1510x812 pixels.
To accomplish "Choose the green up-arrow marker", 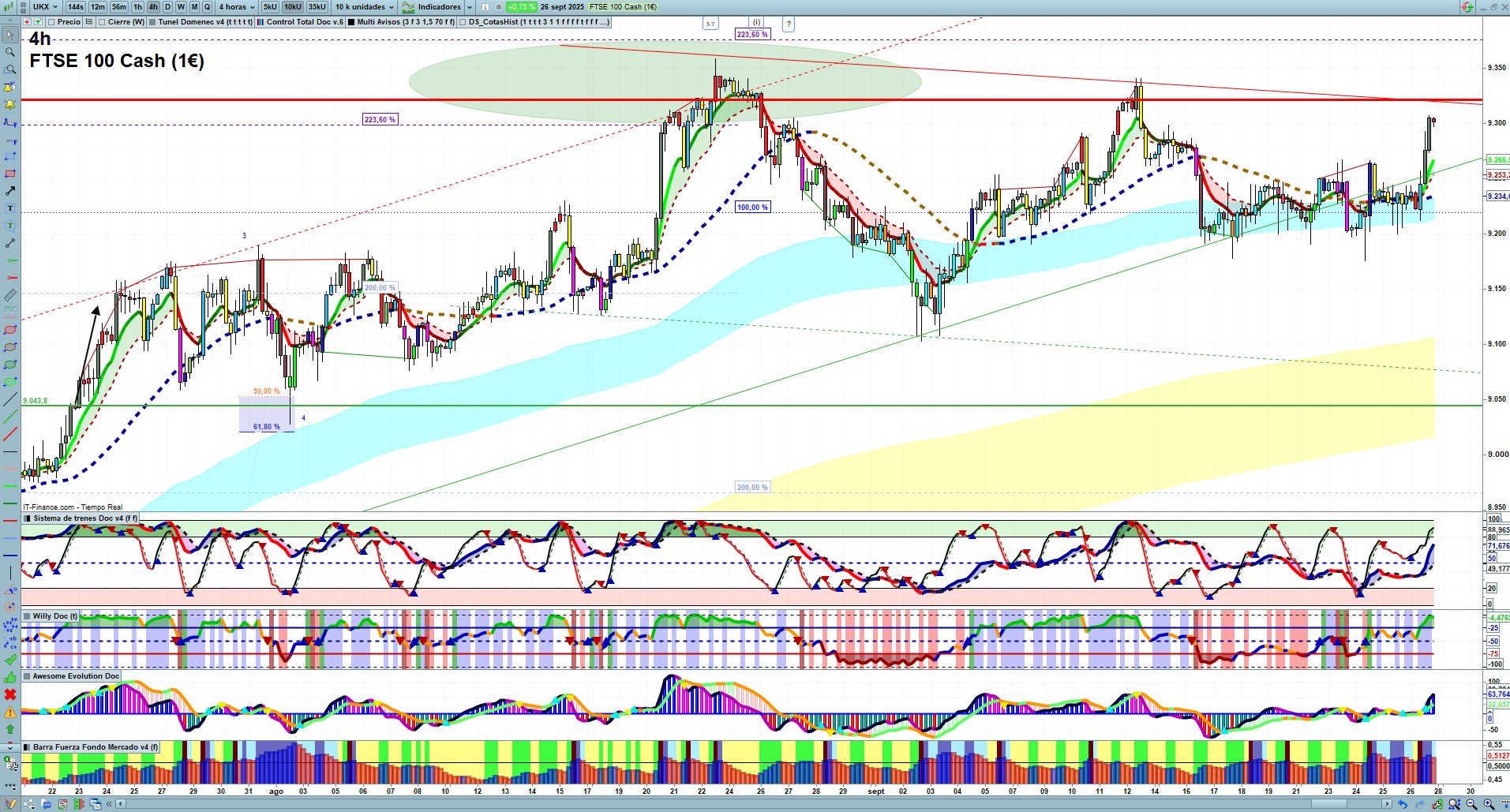I will 10,729.
